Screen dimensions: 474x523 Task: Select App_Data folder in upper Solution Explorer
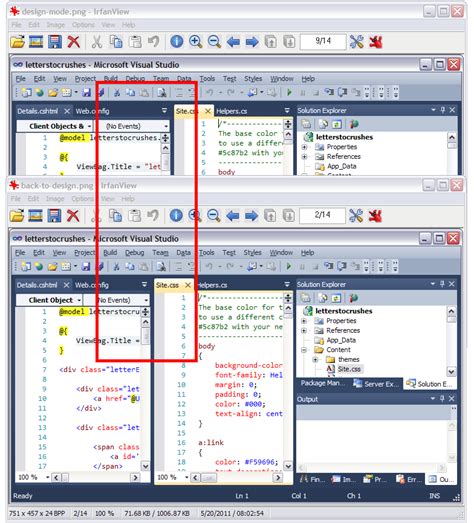point(341,166)
